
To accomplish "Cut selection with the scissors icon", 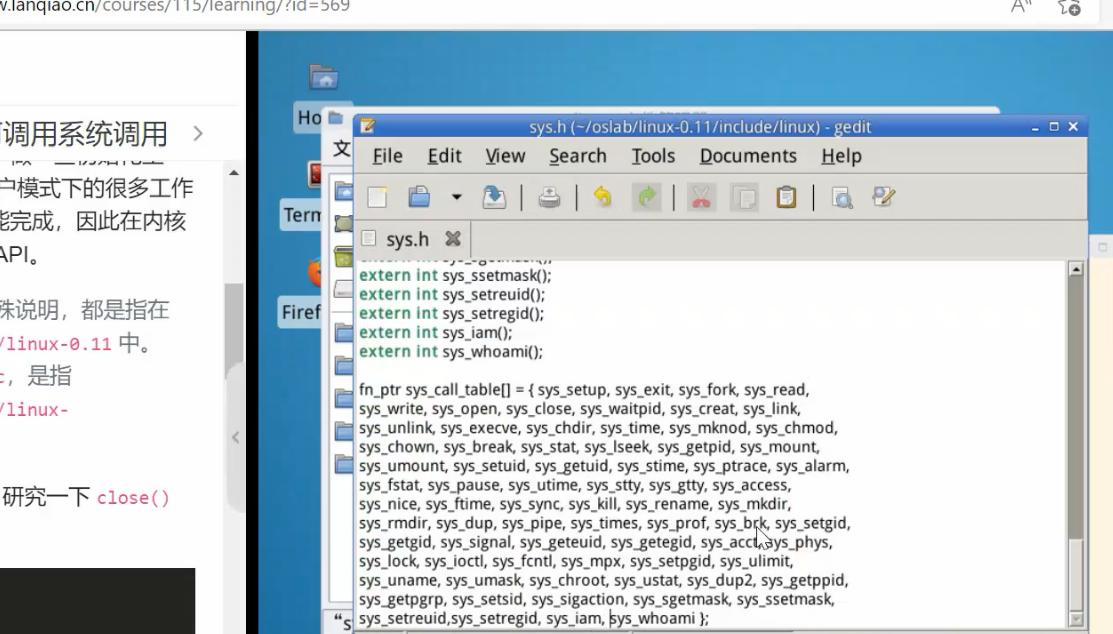I will point(701,197).
